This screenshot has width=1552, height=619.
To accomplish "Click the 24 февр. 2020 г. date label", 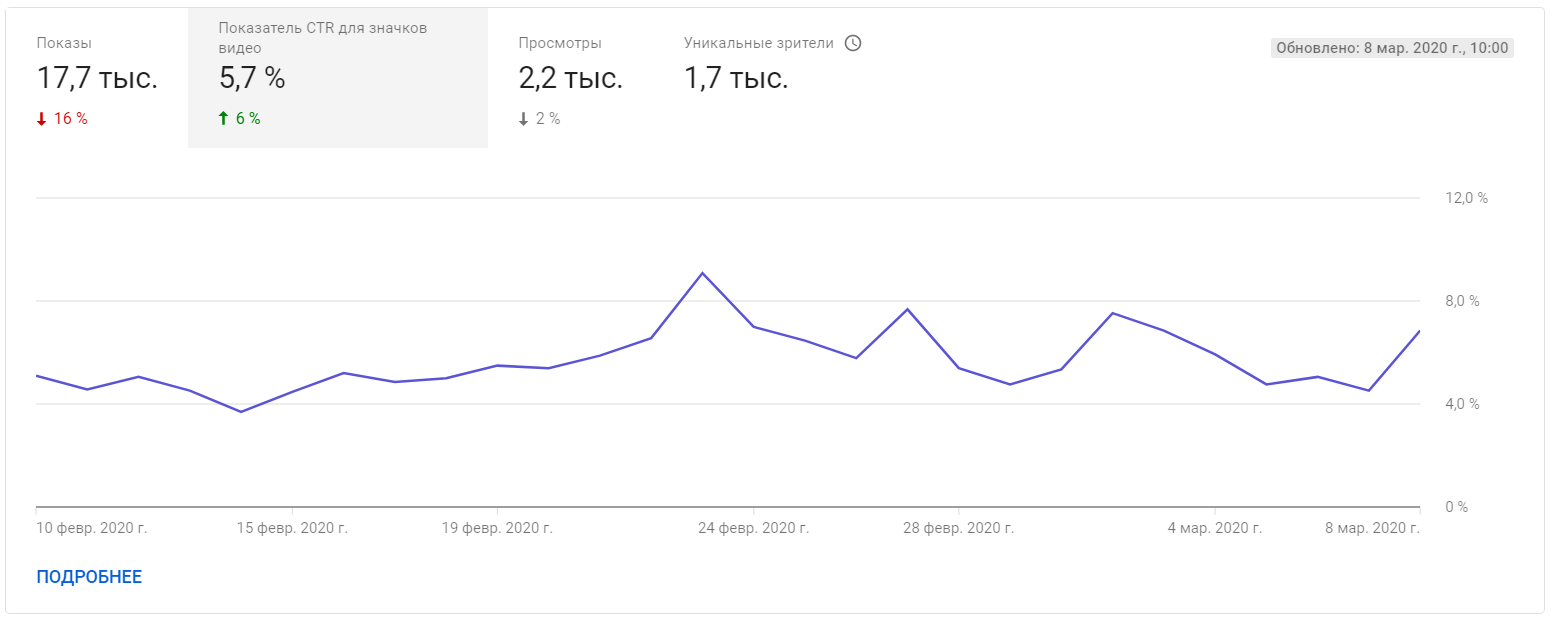I will (x=753, y=528).
